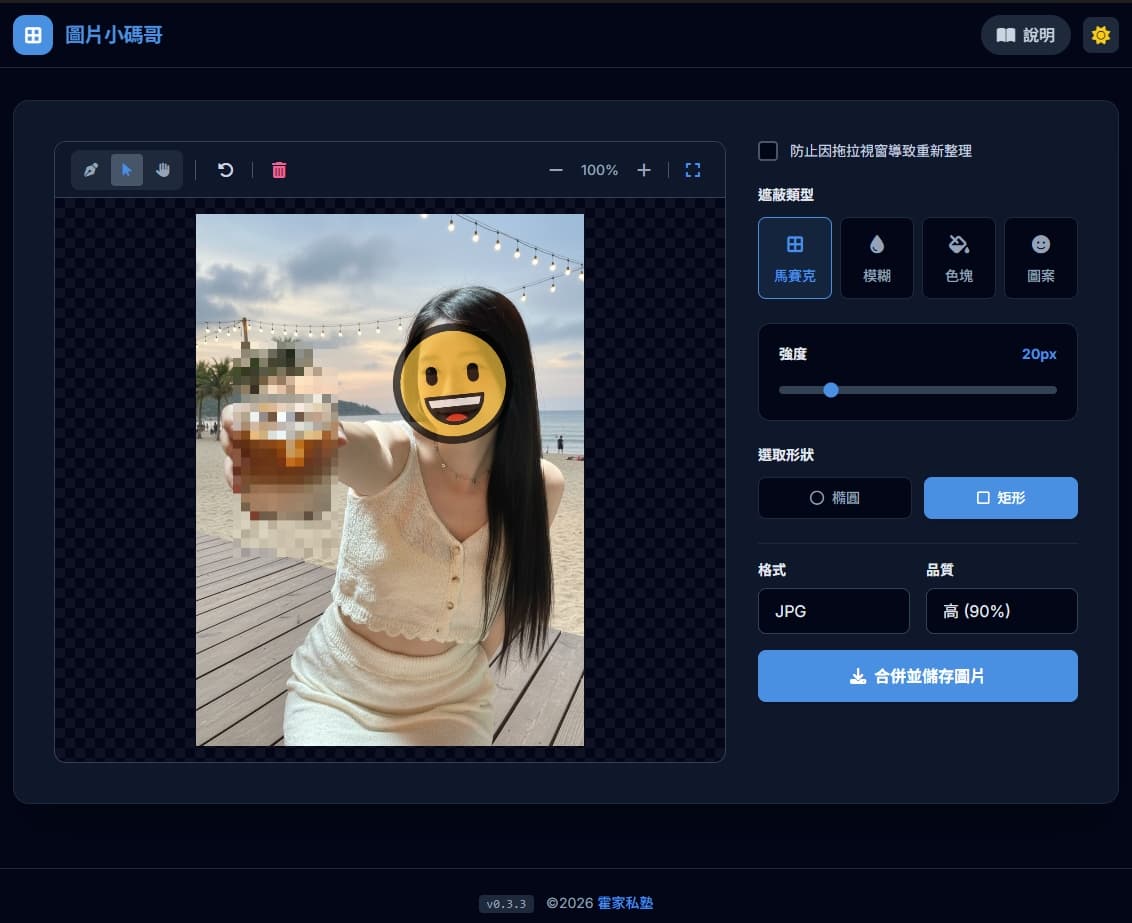The height and width of the screenshot is (923, 1132).
Task: Enable 防止因拖拉視窗導致重新整理 checkbox
Action: (768, 151)
